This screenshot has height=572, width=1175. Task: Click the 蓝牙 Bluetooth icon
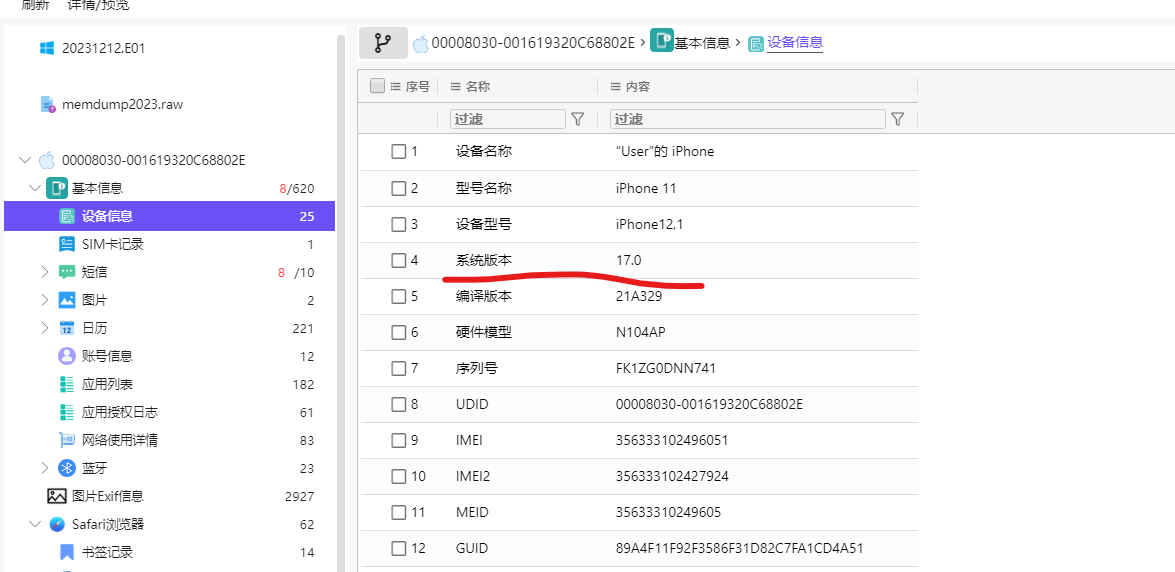coord(67,469)
